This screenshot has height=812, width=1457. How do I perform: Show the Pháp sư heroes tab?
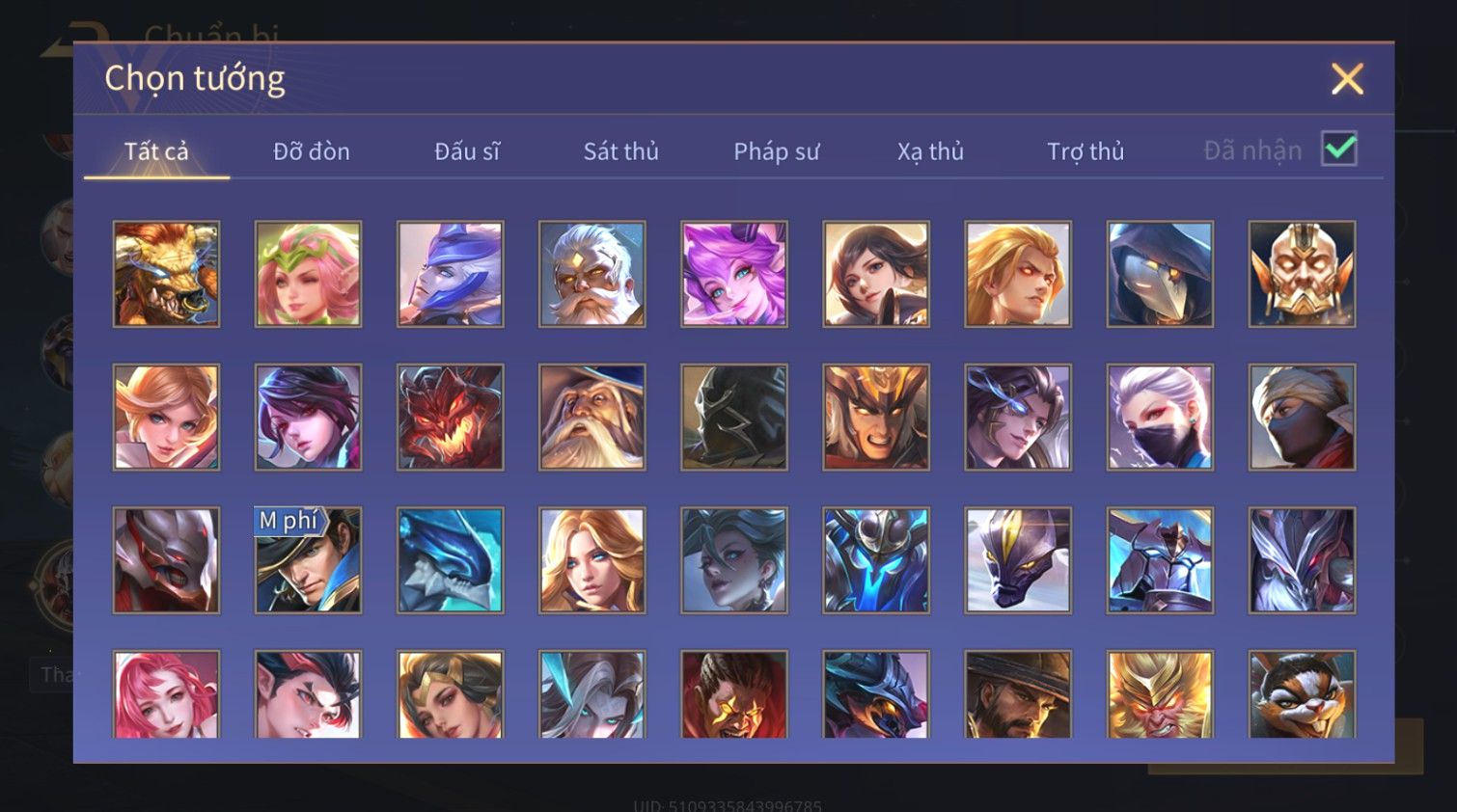click(776, 151)
